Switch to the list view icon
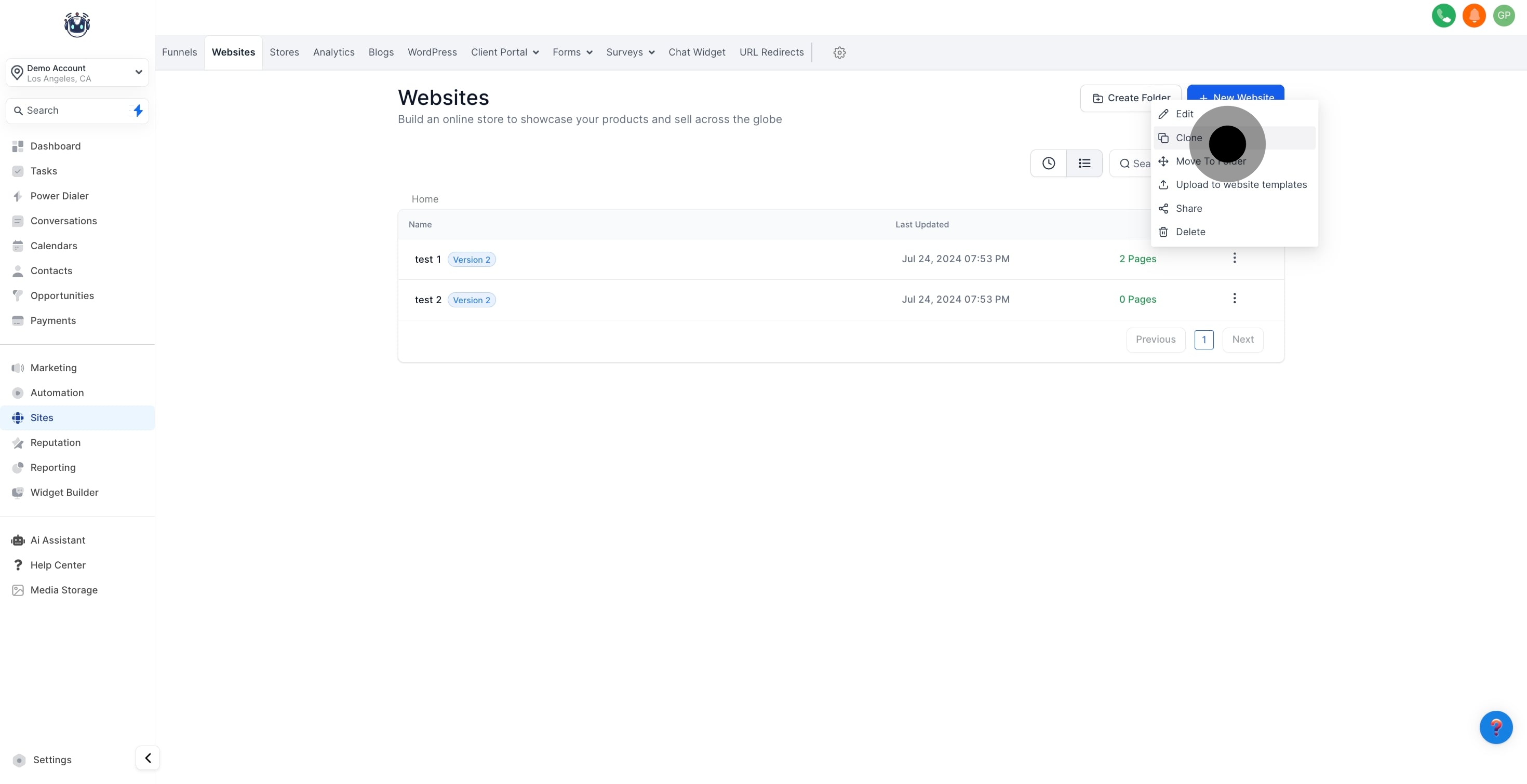This screenshot has height=784, width=1527. [1084, 163]
